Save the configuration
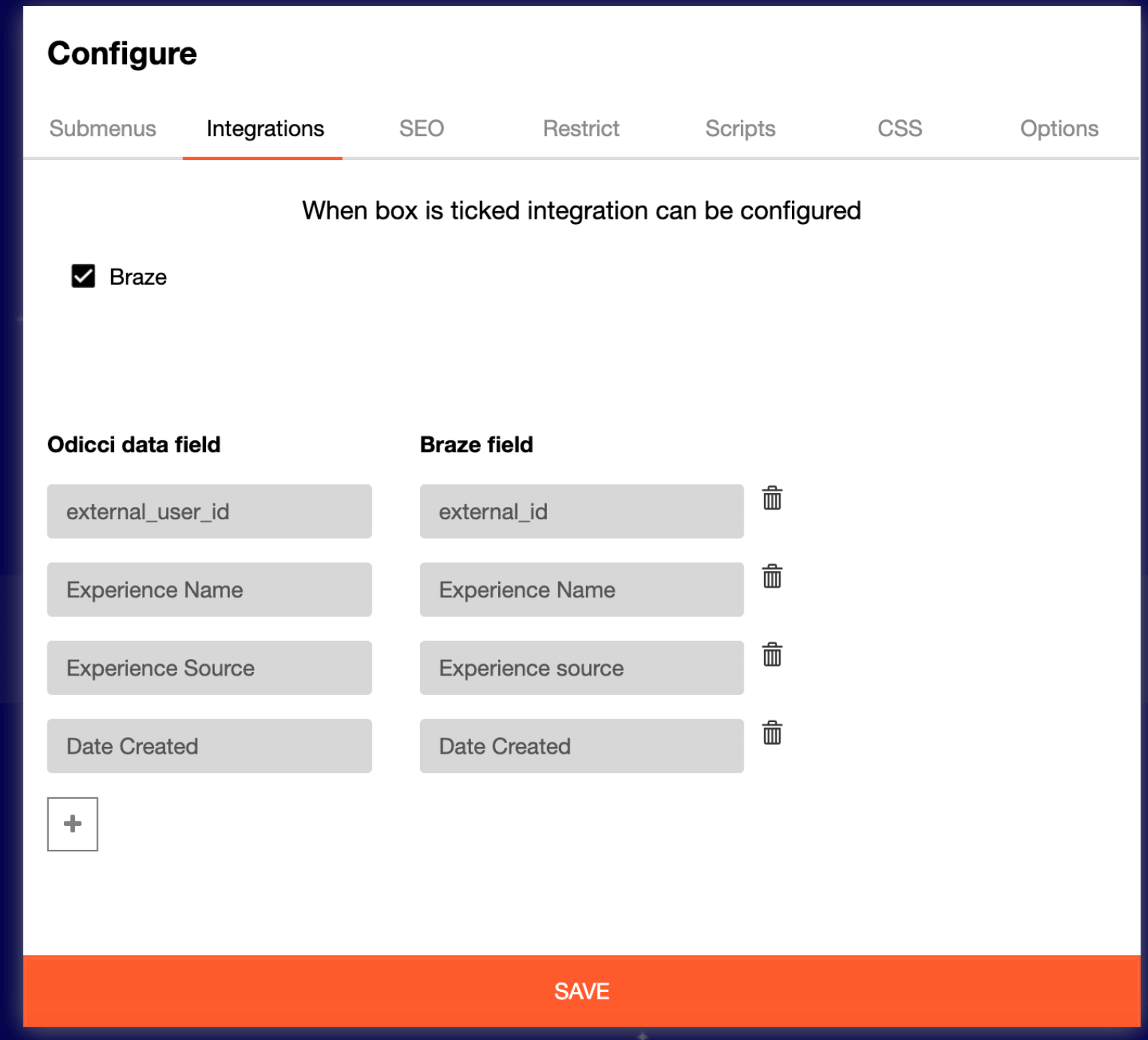 coord(582,991)
